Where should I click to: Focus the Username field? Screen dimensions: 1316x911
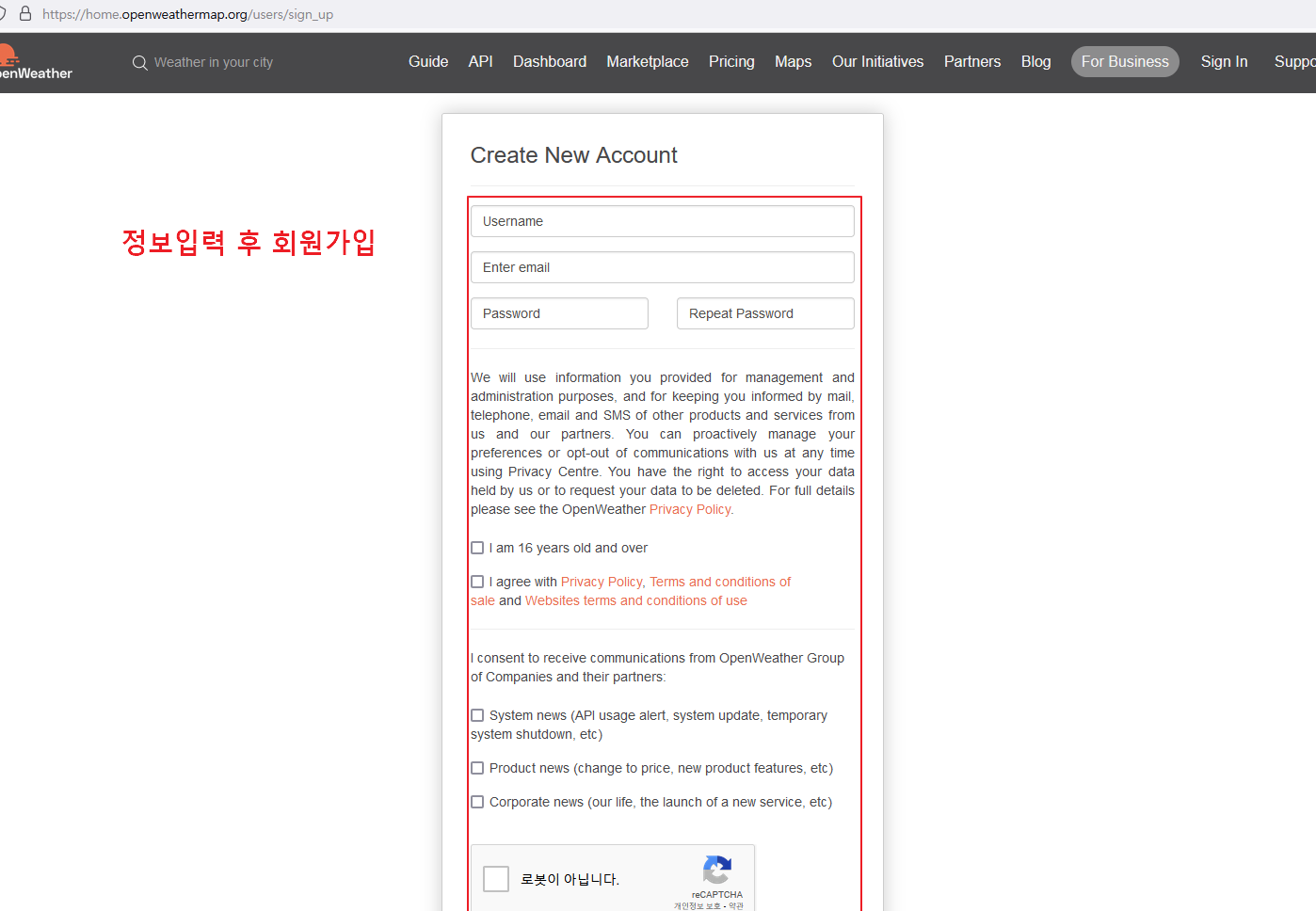click(663, 221)
